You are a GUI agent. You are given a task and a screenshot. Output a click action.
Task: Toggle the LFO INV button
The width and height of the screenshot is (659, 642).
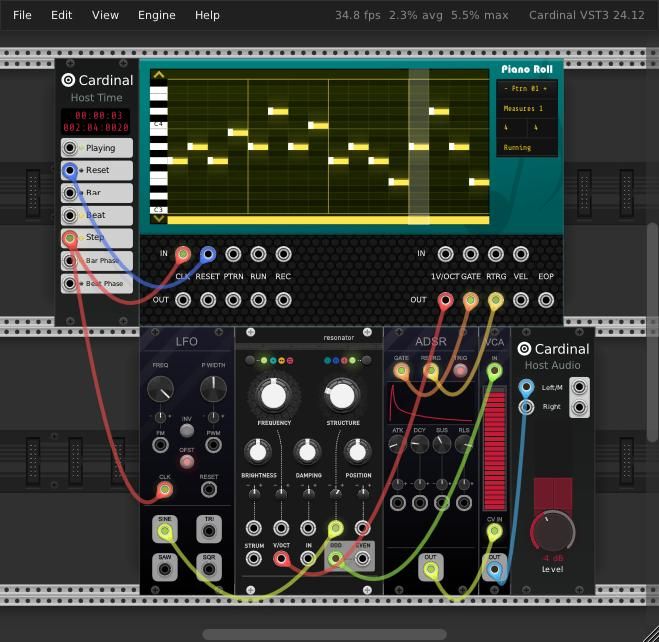[187, 430]
